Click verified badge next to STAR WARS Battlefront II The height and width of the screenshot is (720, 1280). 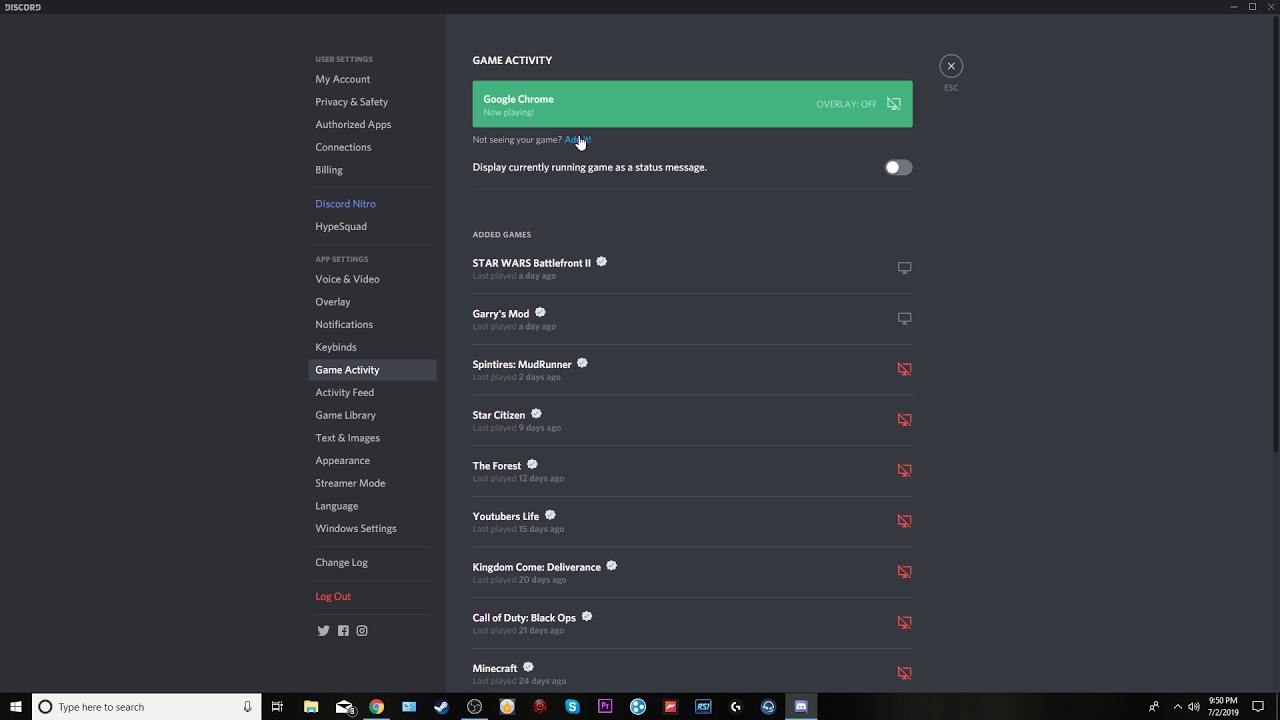pyautogui.click(x=602, y=262)
